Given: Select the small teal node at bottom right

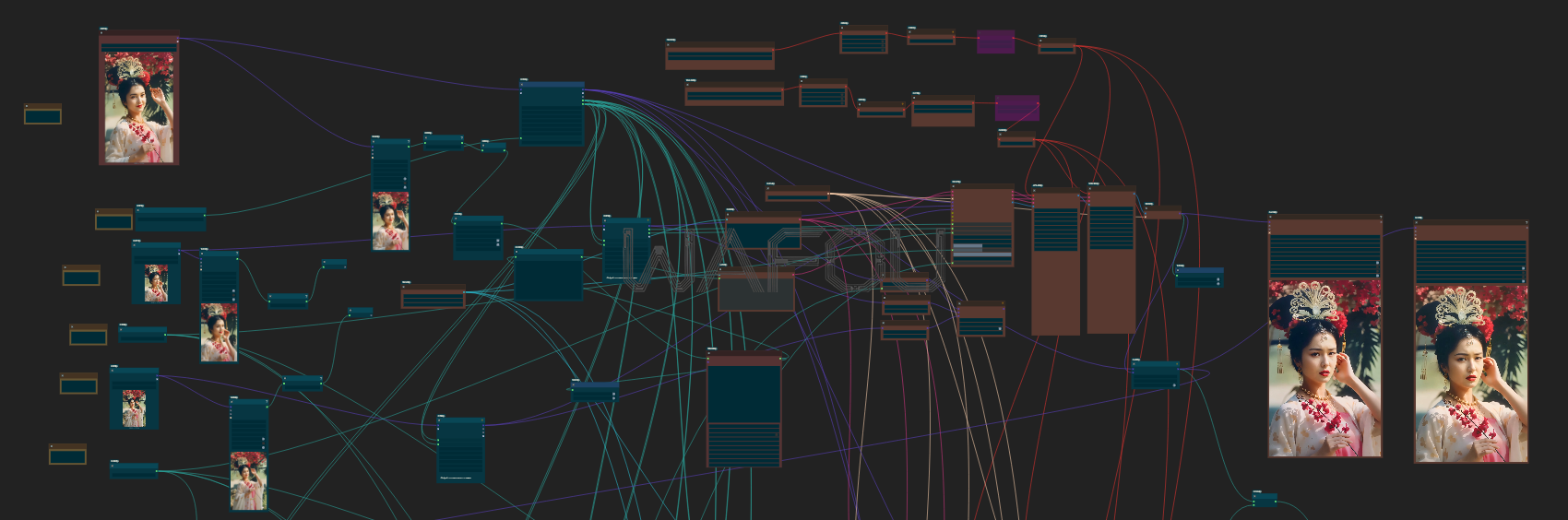Looking at the screenshot, I should point(1265,500).
